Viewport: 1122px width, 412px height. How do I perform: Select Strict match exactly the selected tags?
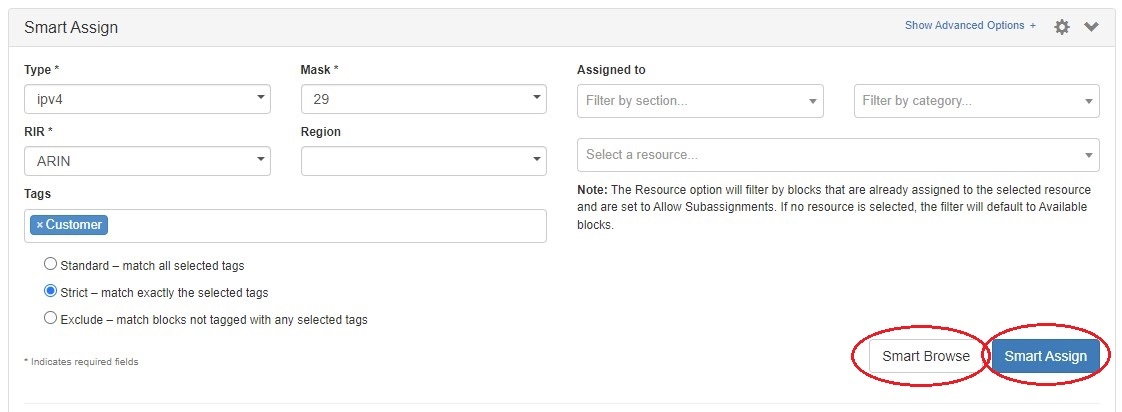point(50,292)
